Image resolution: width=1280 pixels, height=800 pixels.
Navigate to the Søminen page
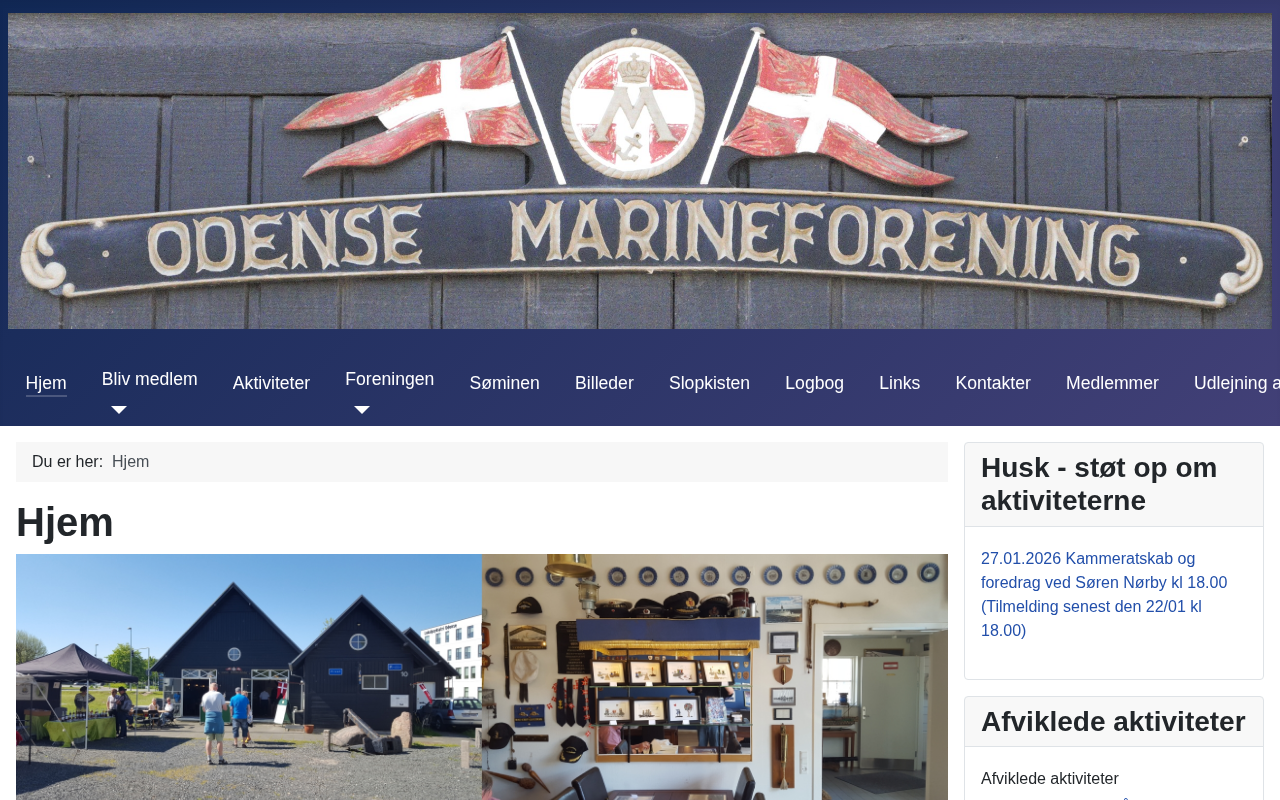(505, 383)
